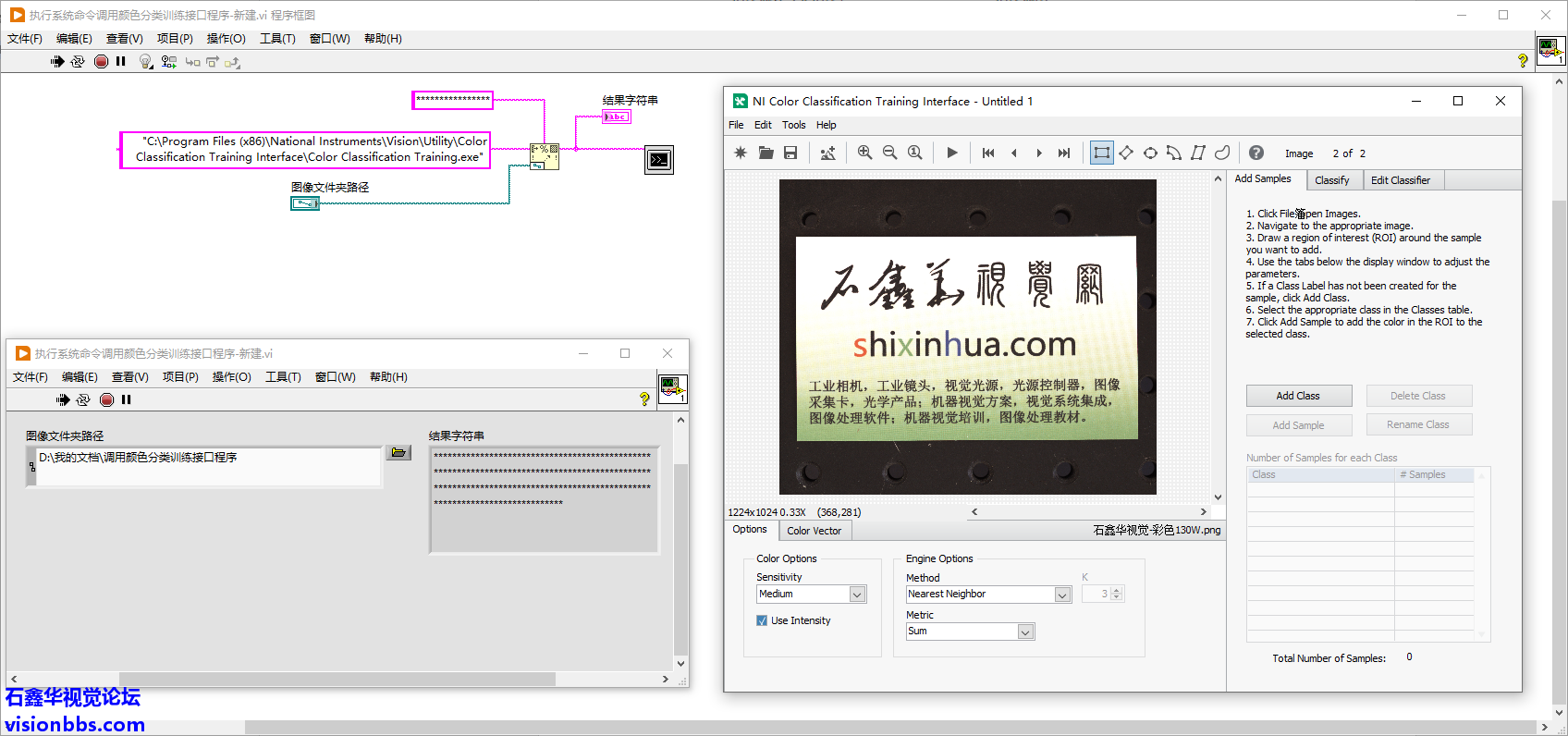This screenshot has height=736, width=1568.
Task: Abort execution in block diagram toolbar
Action: [x=101, y=62]
